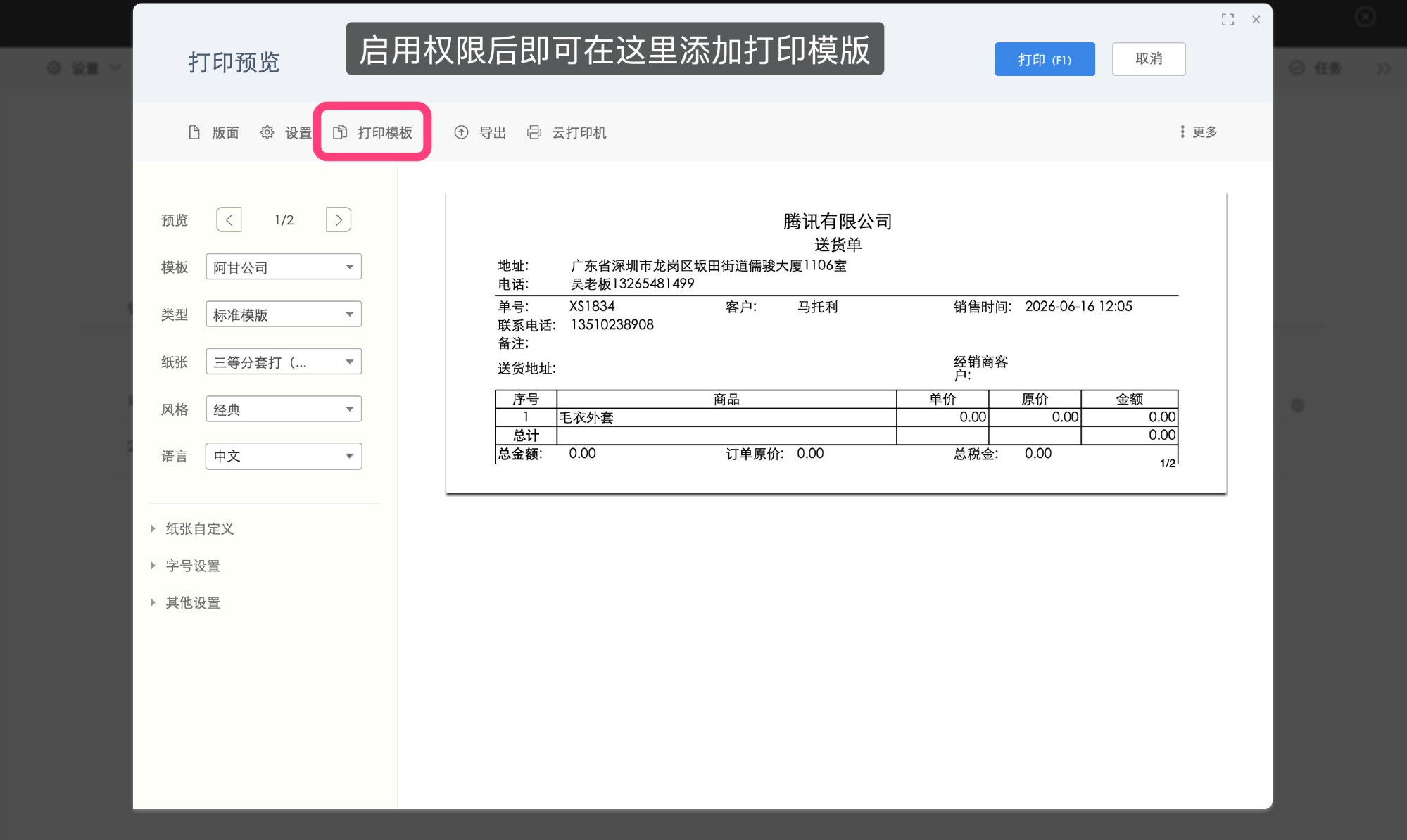Expand the 纸张自定义 section
Screen dimensions: 1407x840
(192, 528)
